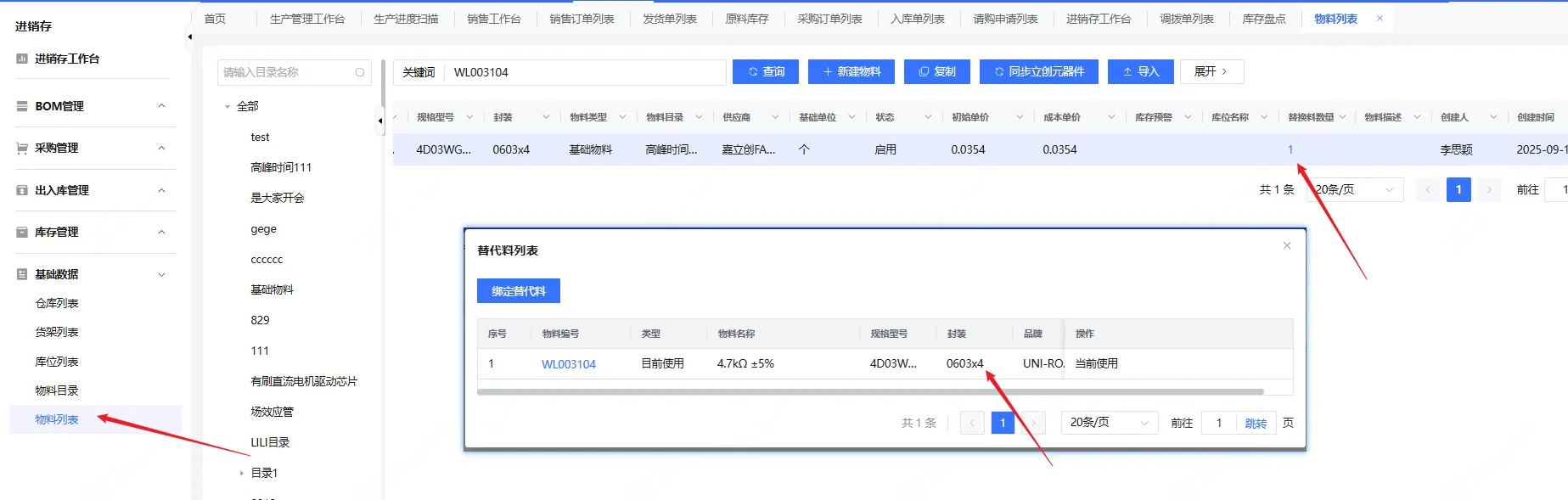The height and width of the screenshot is (500, 1568).
Task: Close the 替代料列表 dialog
Action: [x=1287, y=245]
